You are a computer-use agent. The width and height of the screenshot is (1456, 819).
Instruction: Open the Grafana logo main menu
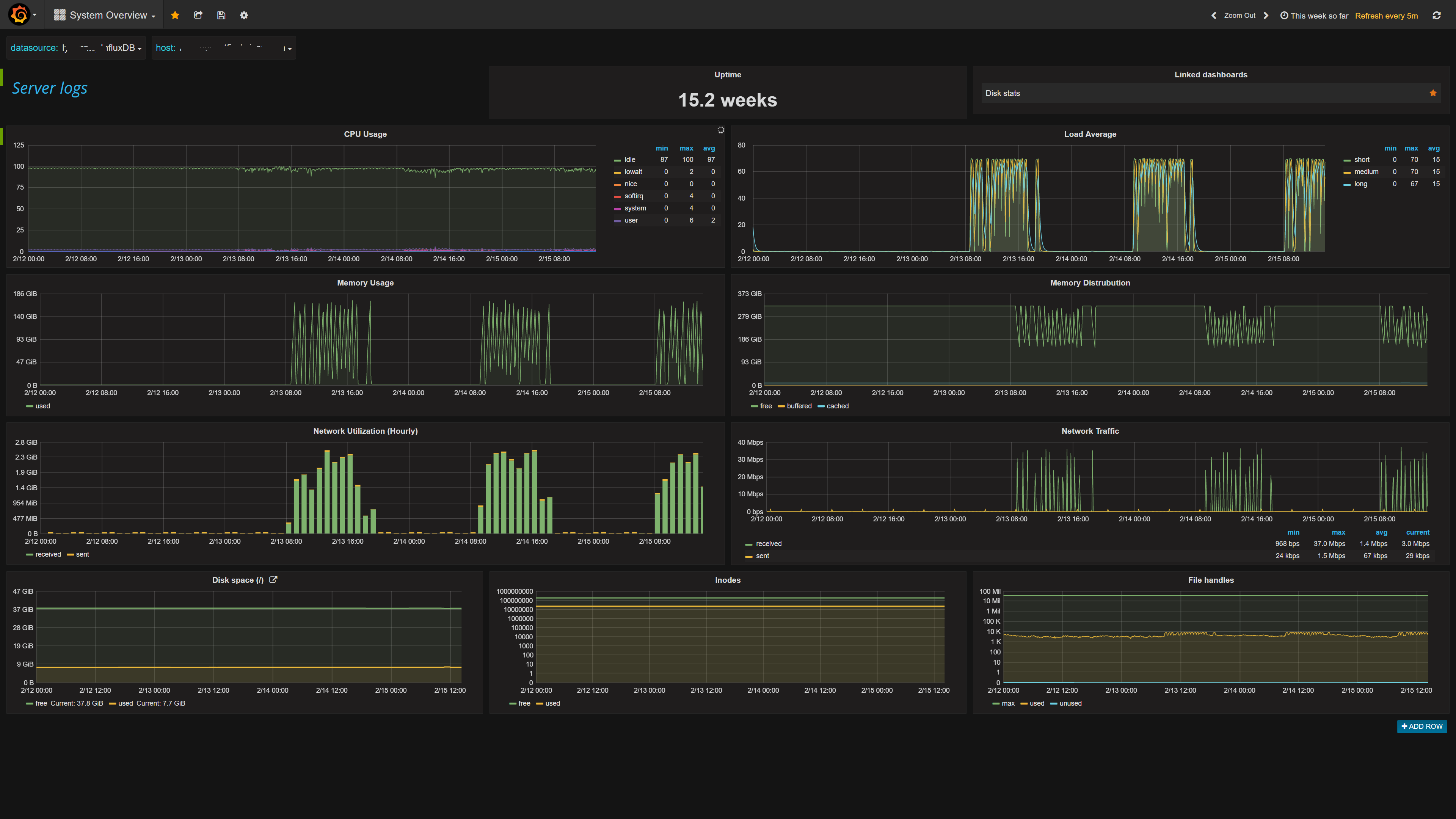click(22, 15)
